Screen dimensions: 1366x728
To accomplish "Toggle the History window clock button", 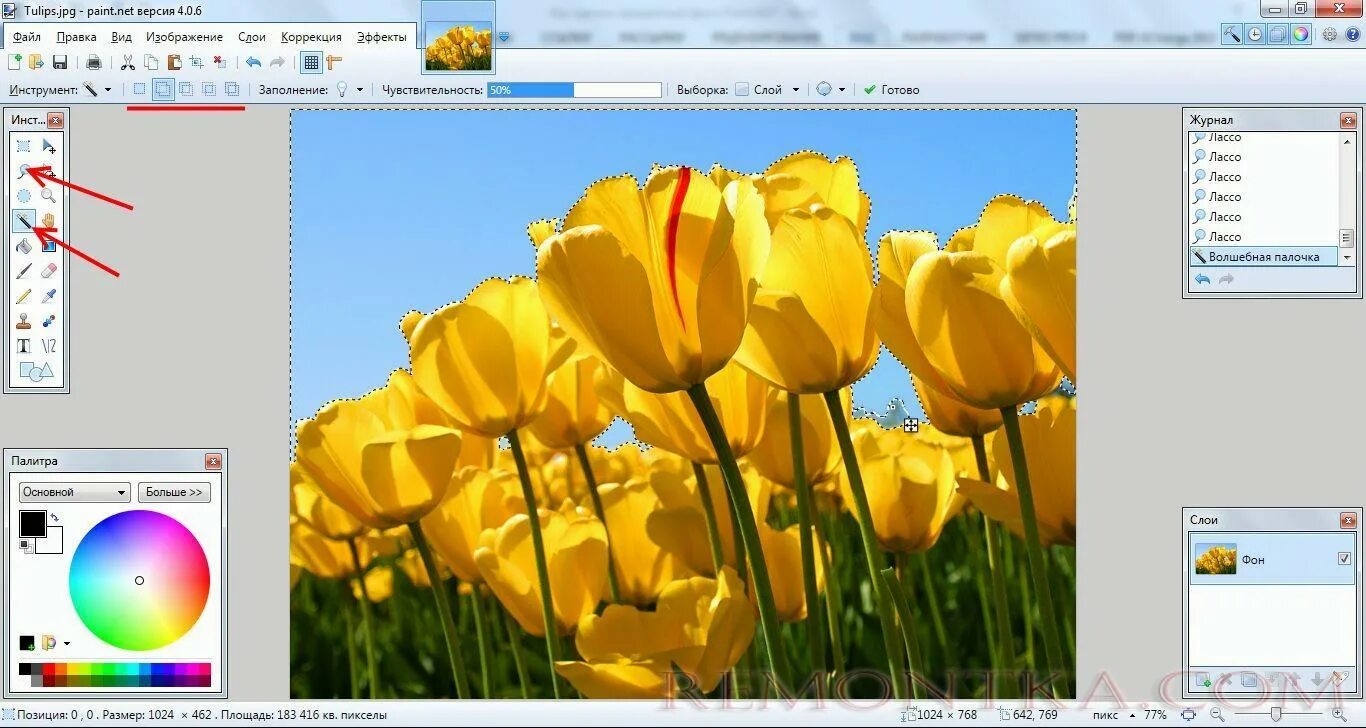I will point(1255,34).
